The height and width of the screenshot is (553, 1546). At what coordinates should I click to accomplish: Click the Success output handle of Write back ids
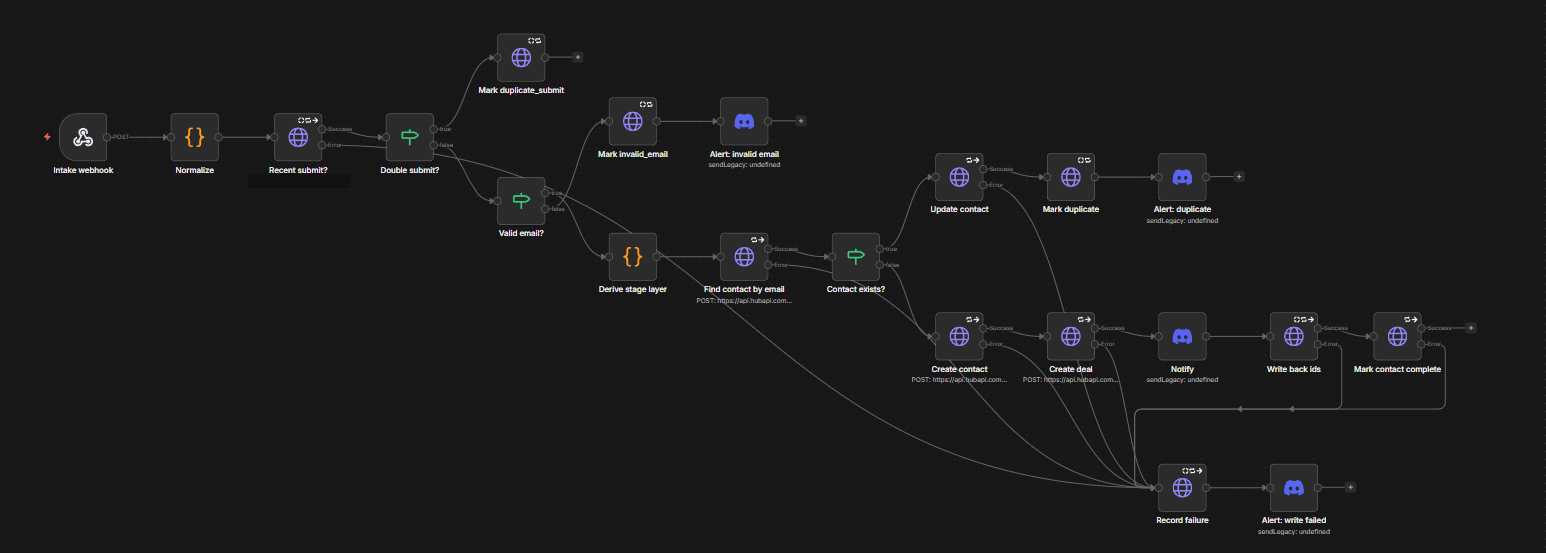pos(1318,328)
